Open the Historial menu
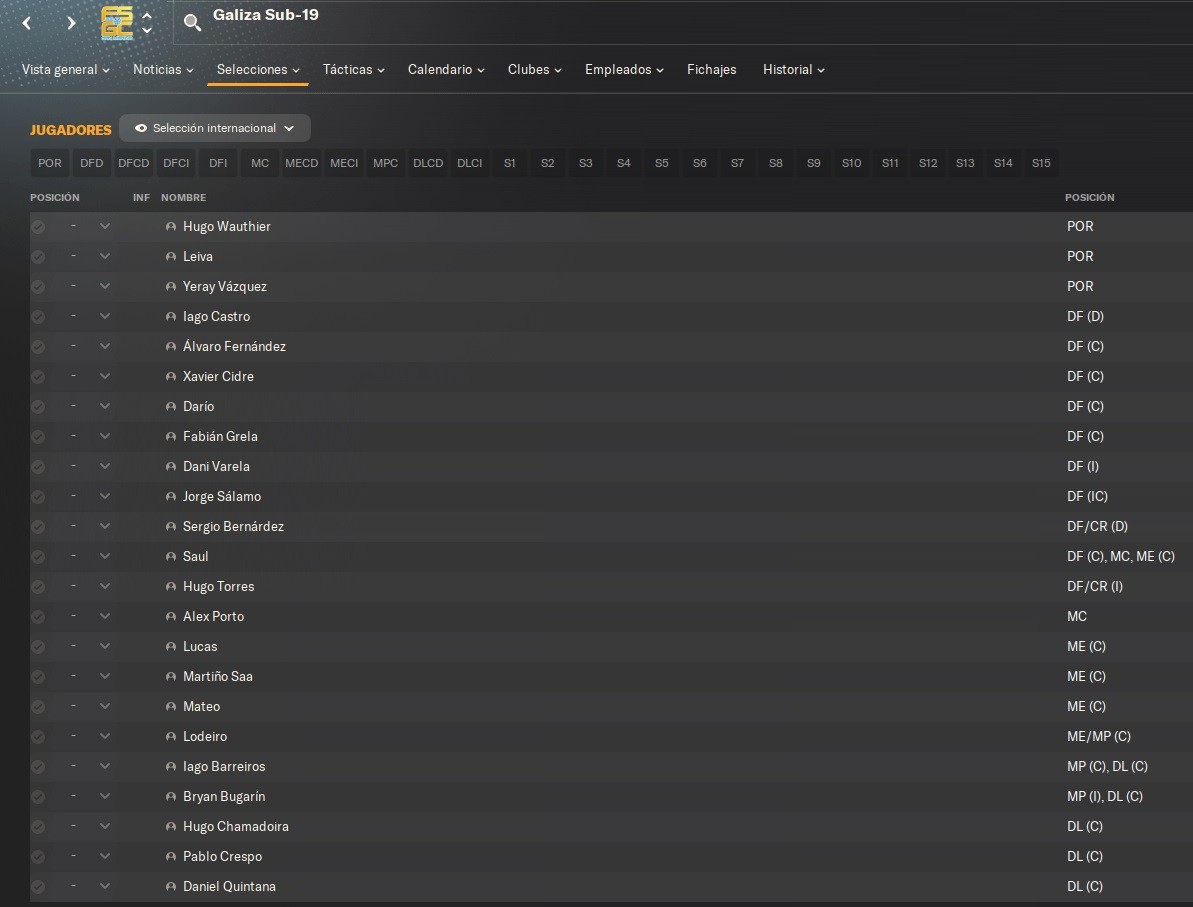Screen dimensions: 1193x907 [x=794, y=69]
